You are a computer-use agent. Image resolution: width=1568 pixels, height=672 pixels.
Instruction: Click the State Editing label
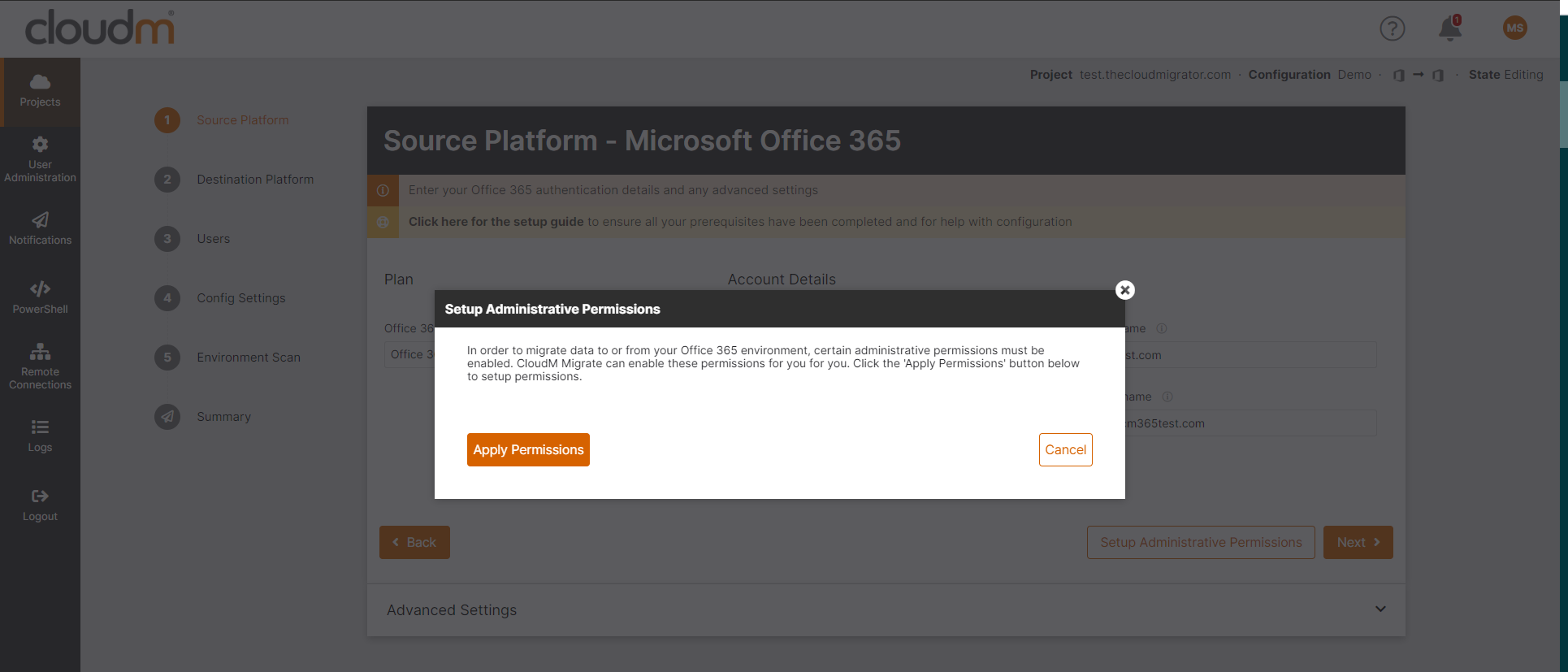1505,75
